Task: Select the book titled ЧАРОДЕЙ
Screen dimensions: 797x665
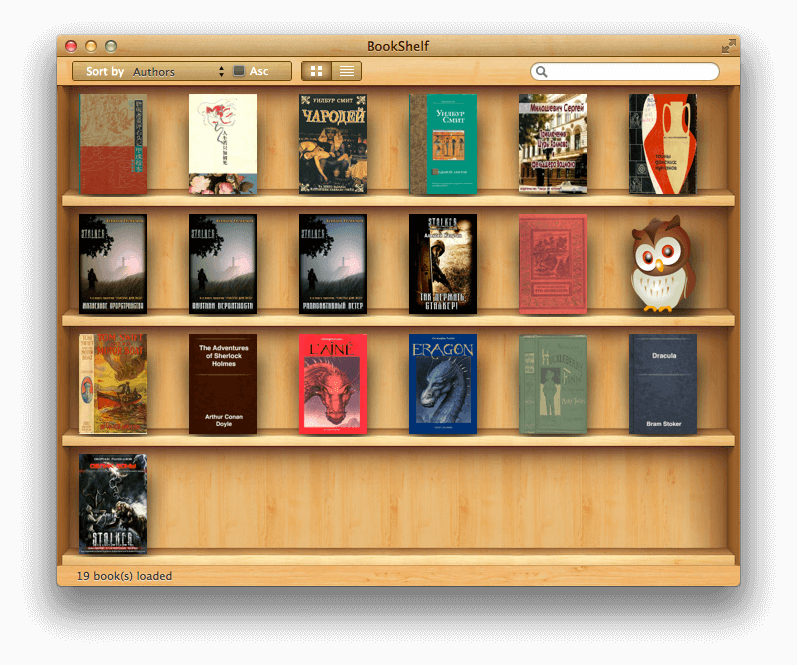Action: coord(333,144)
